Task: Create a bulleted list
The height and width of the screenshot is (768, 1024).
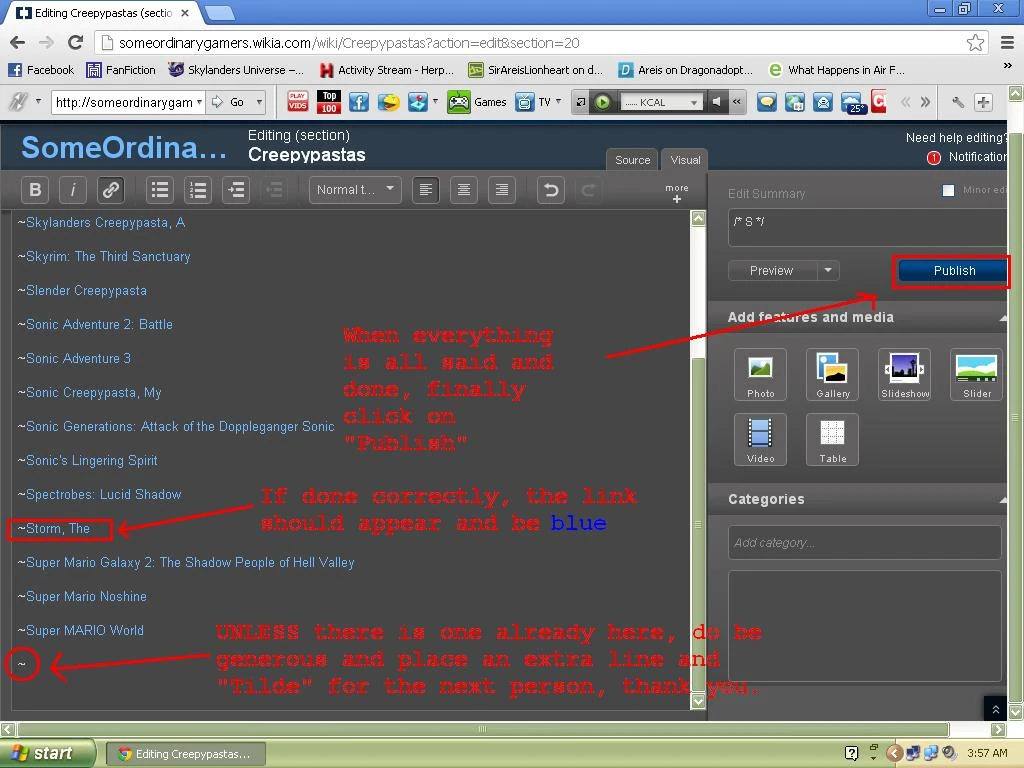Action: [x=160, y=190]
